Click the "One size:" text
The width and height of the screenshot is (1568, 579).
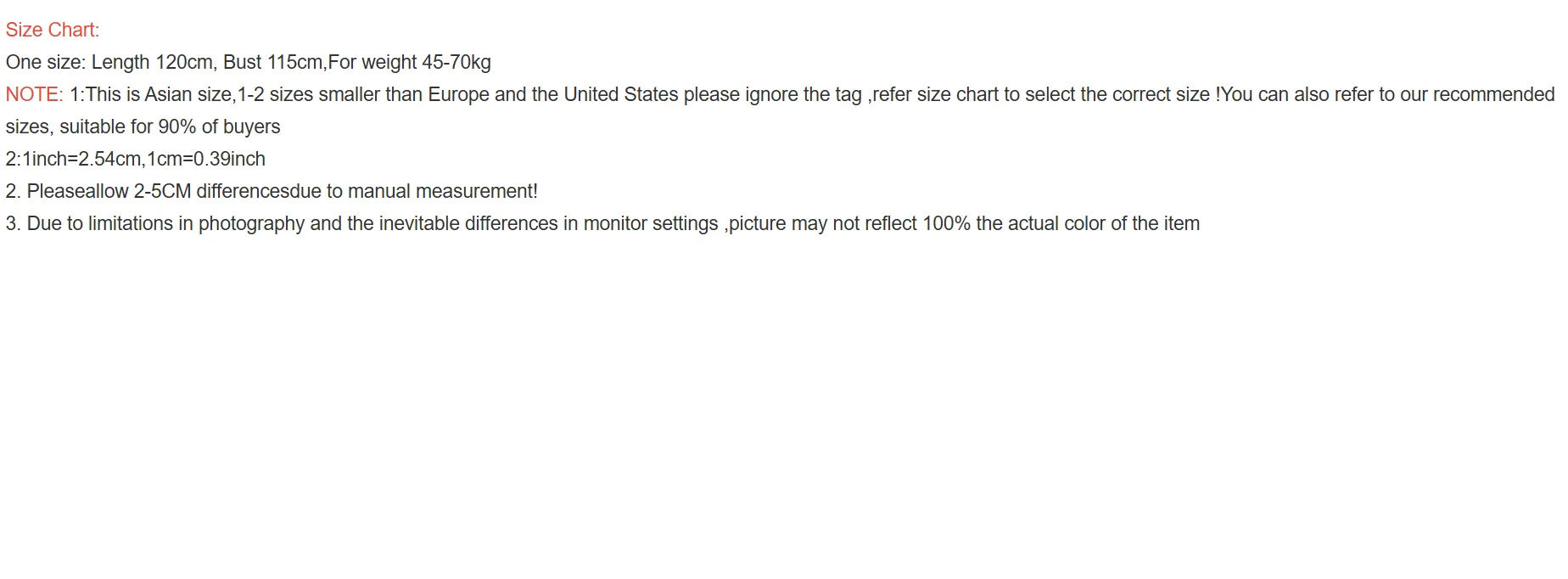coord(45,62)
